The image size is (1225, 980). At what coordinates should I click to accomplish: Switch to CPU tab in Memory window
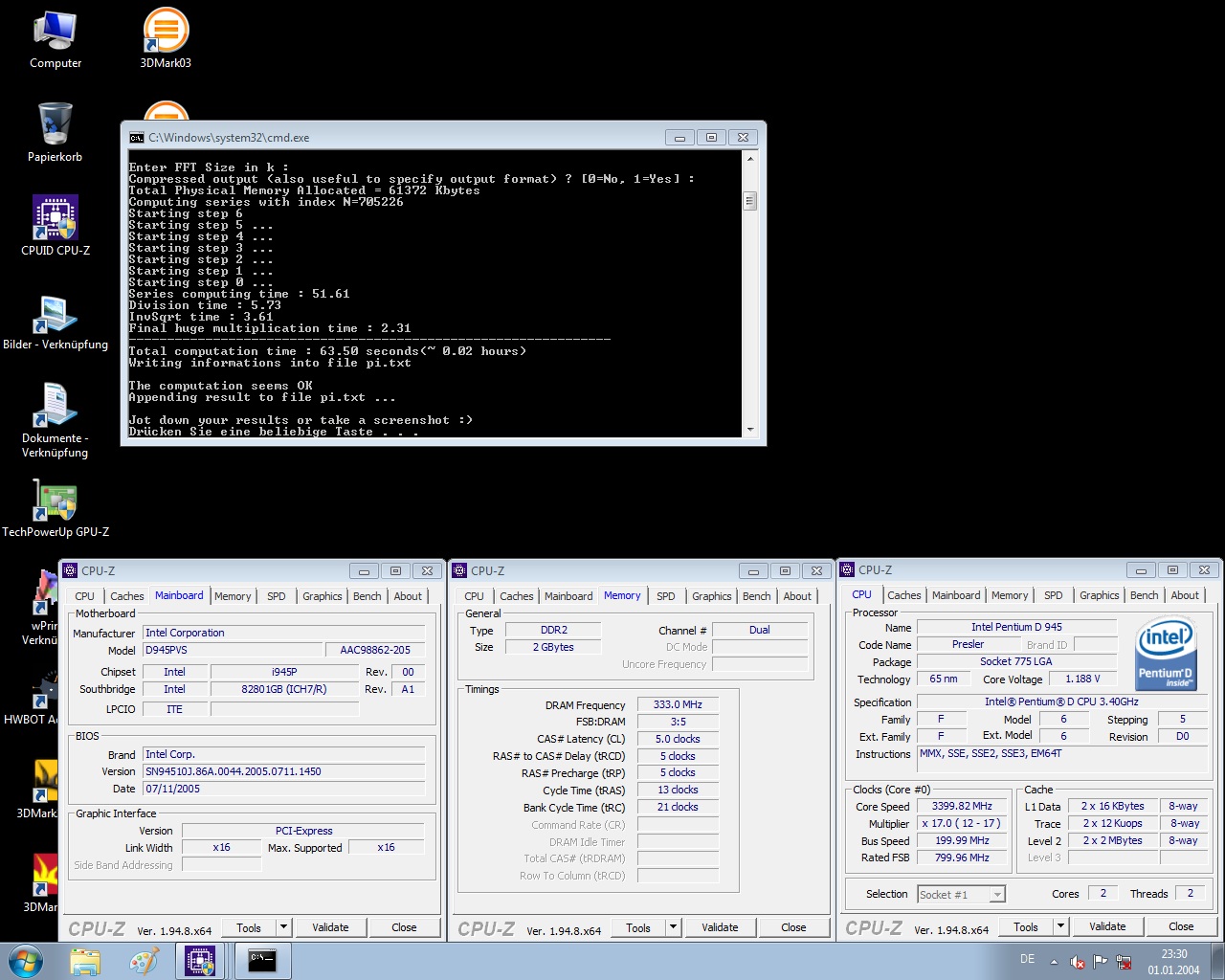coord(475,596)
